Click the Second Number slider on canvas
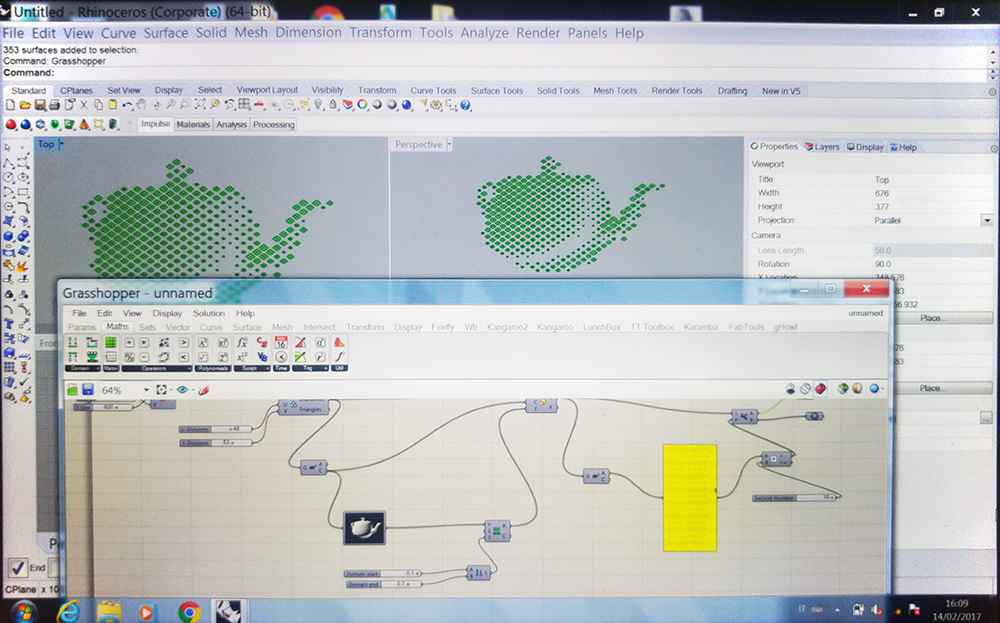Viewport: 1000px width, 623px height. 794,497
